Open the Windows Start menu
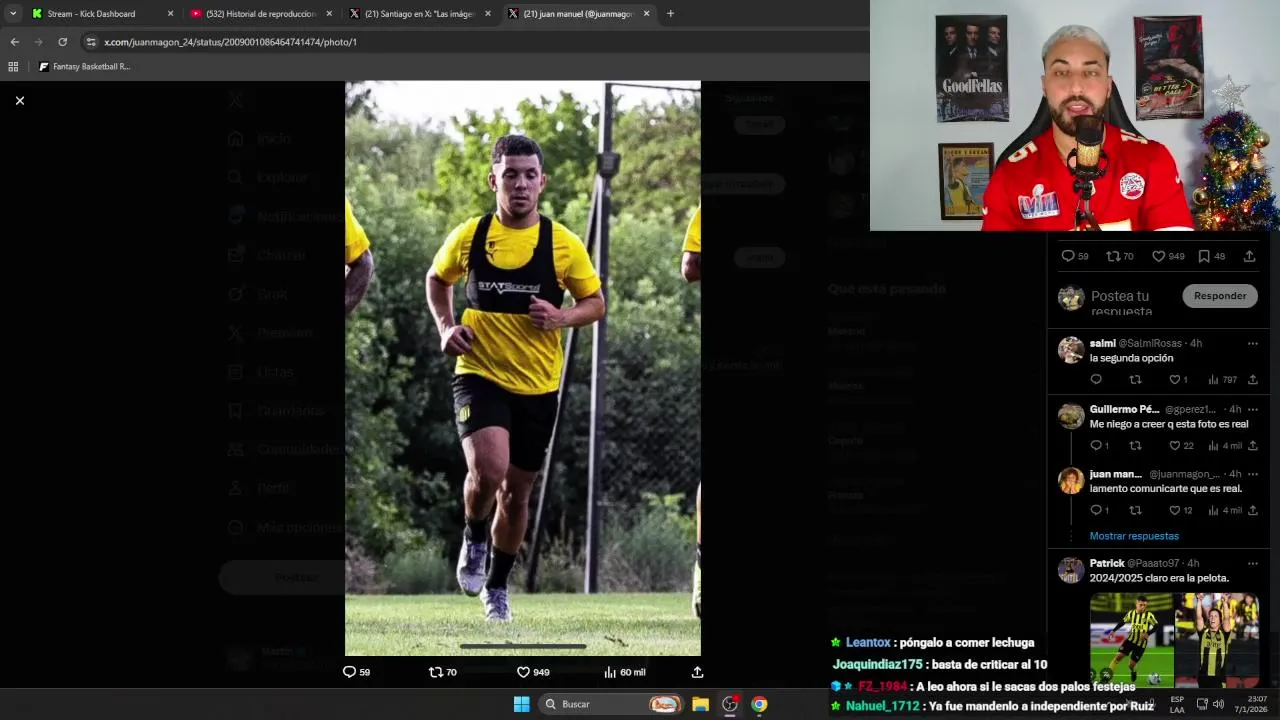Image resolution: width=1280 pixels, height=720 pixels. click(521, 704)
